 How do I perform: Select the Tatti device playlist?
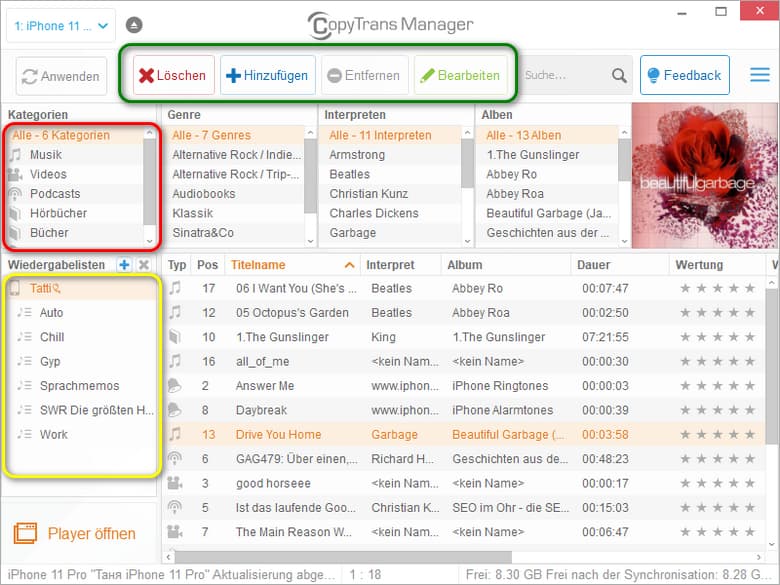[x=81, y=288]
